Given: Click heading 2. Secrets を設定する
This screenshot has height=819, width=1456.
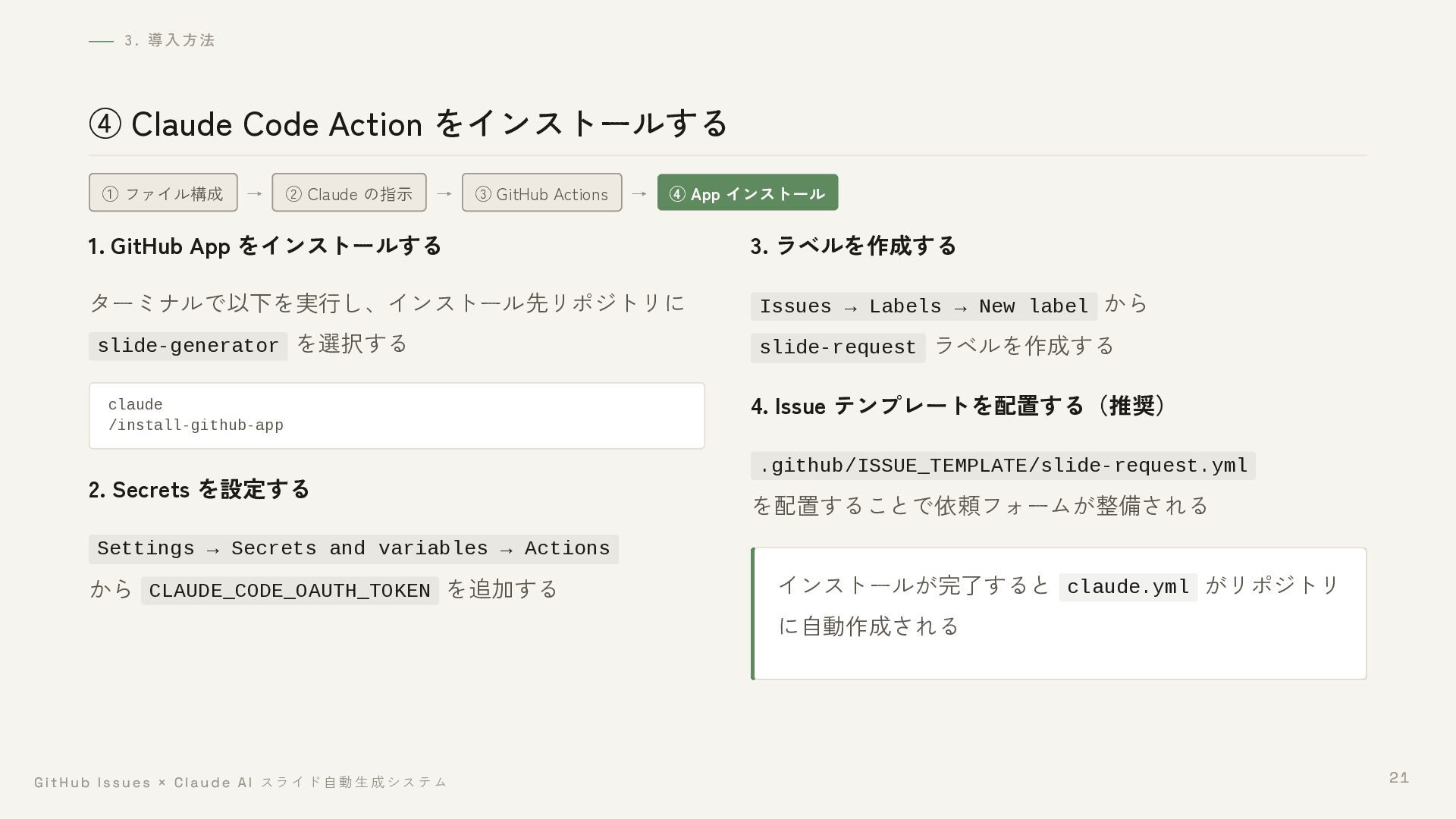Looking at the screenshot, I should click(199, 489).
